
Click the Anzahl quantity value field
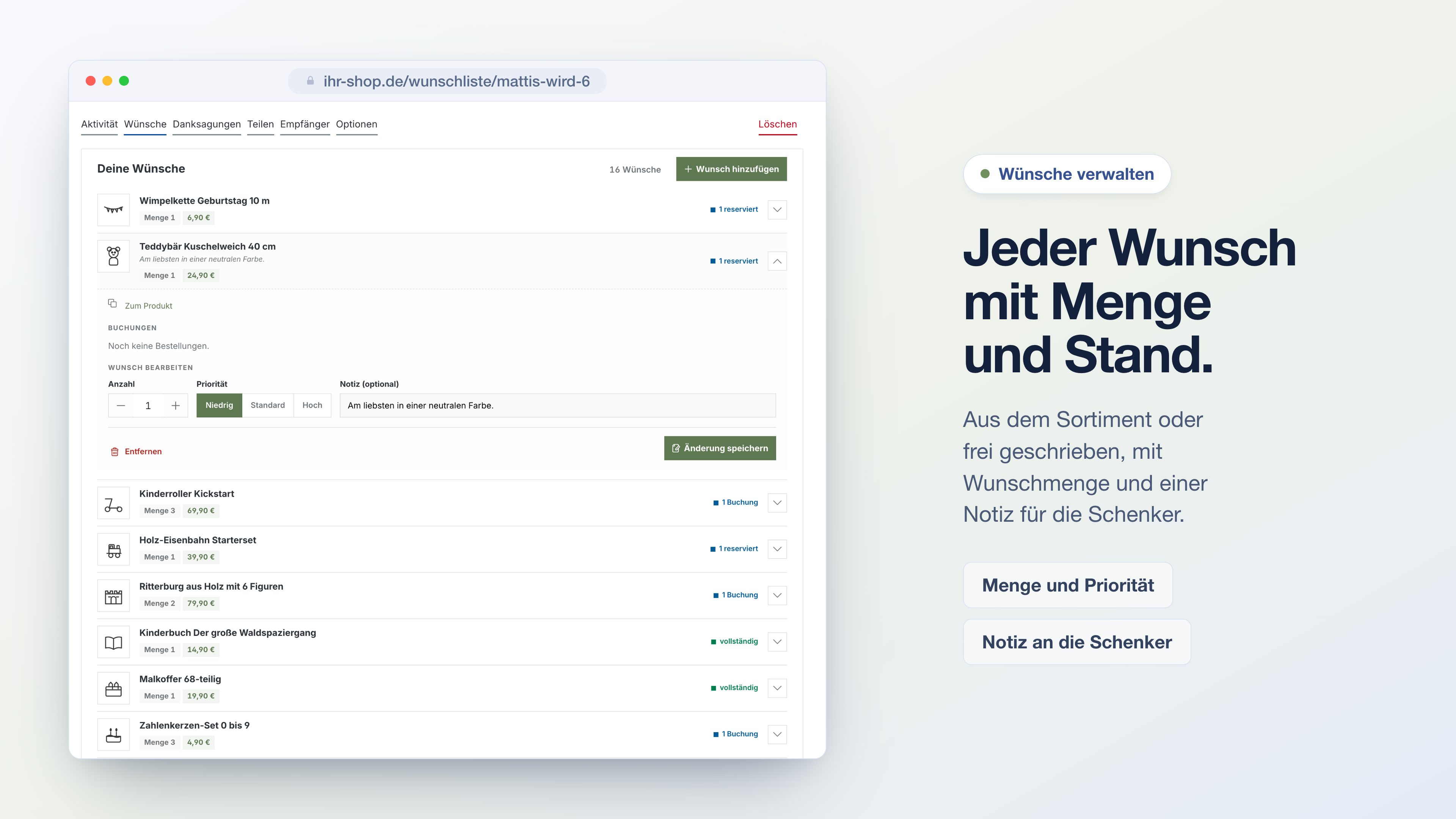pos(148,406)
